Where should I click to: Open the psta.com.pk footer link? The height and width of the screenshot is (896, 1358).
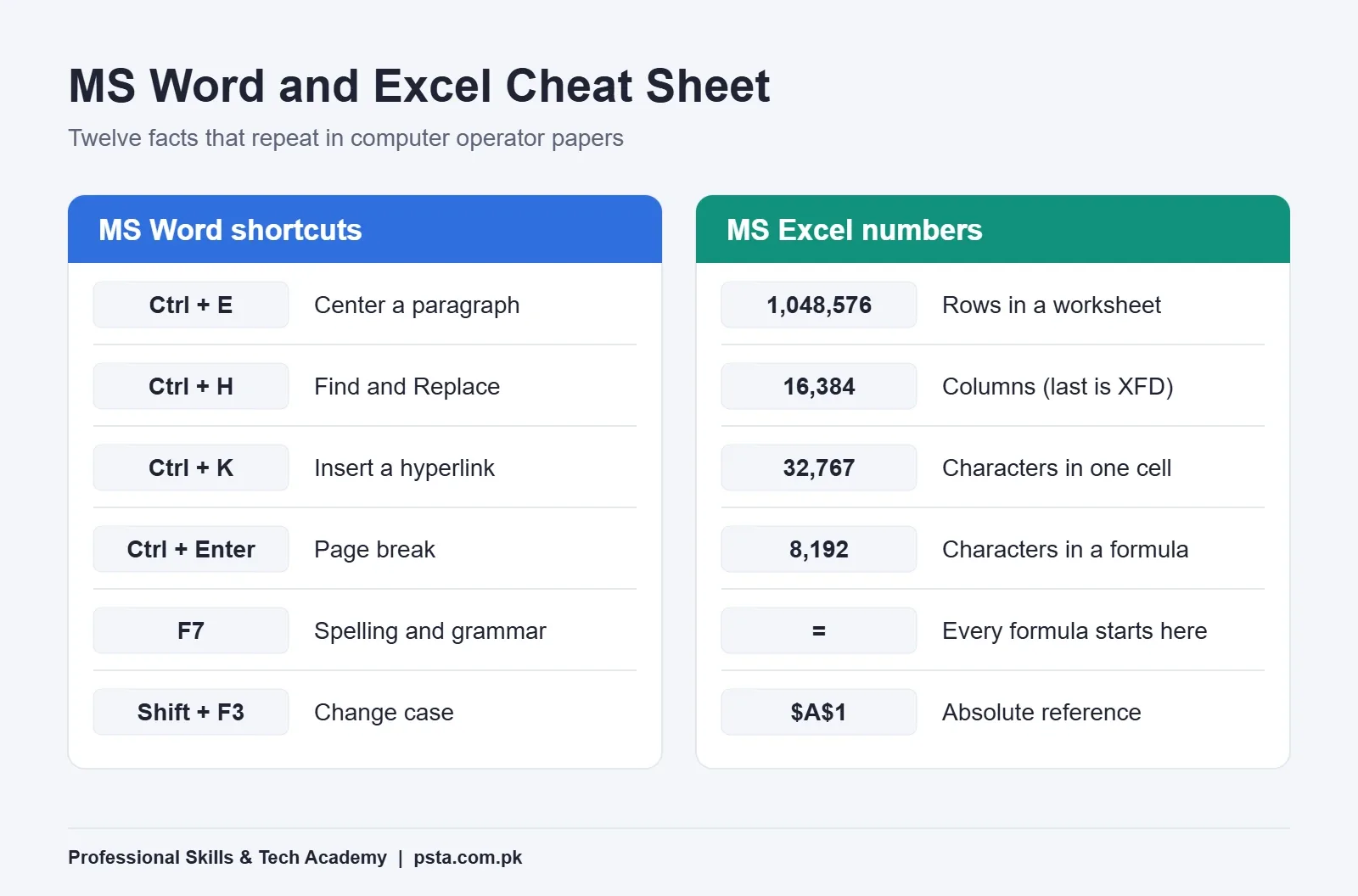[x=468, y=858]
